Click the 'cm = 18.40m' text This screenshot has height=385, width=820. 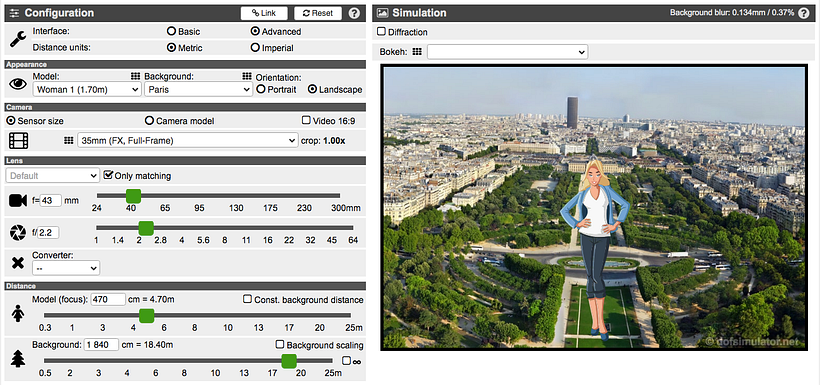147,345
